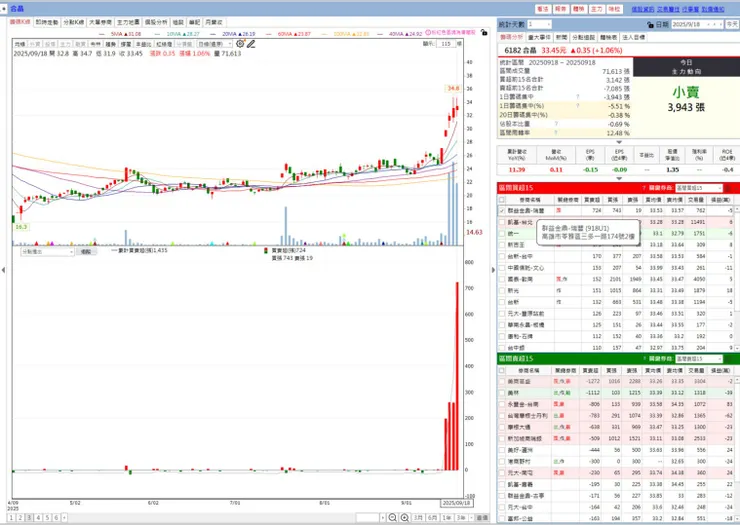Open 關鍵券商 dropdown in 區間賣超15 header
This screenshot has width=740, height=525.
pyautogui.click(x=698, y=359)
